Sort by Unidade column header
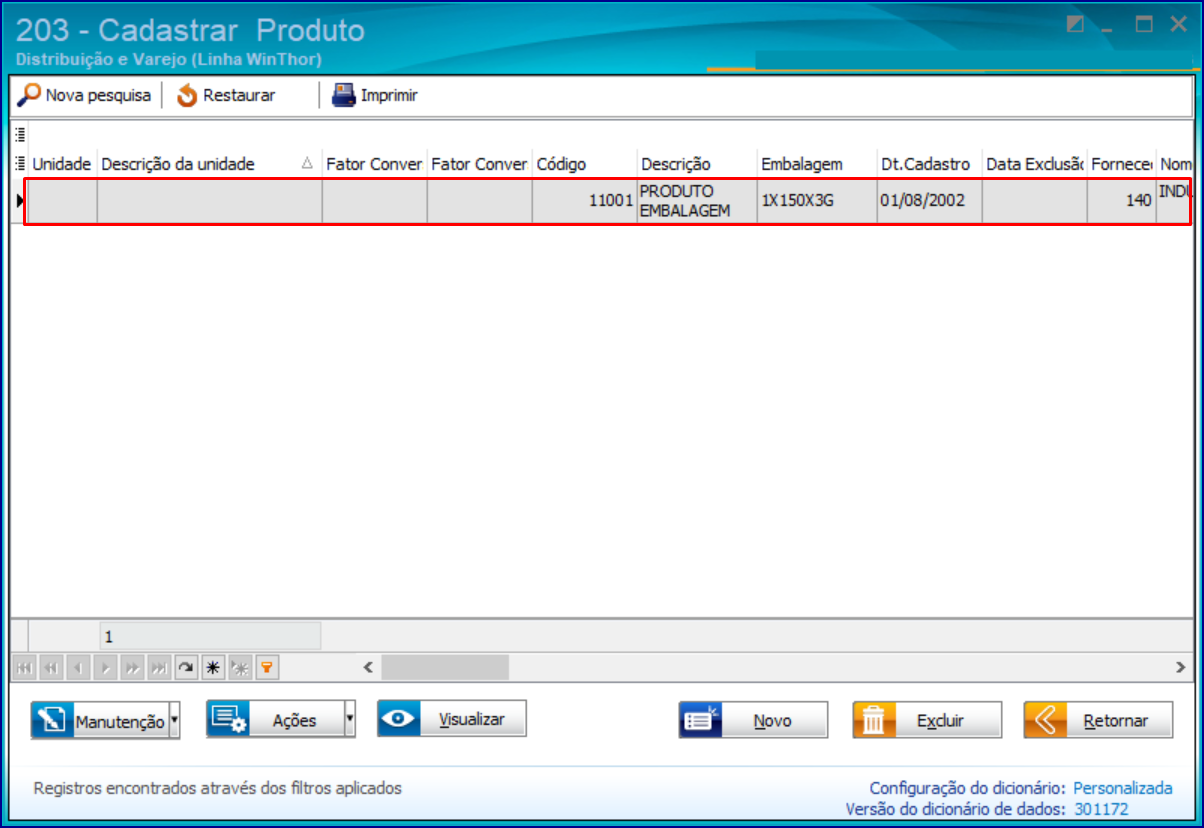Screen dimensions: 1204x828 pyautogui.click(x=62, y=164)
